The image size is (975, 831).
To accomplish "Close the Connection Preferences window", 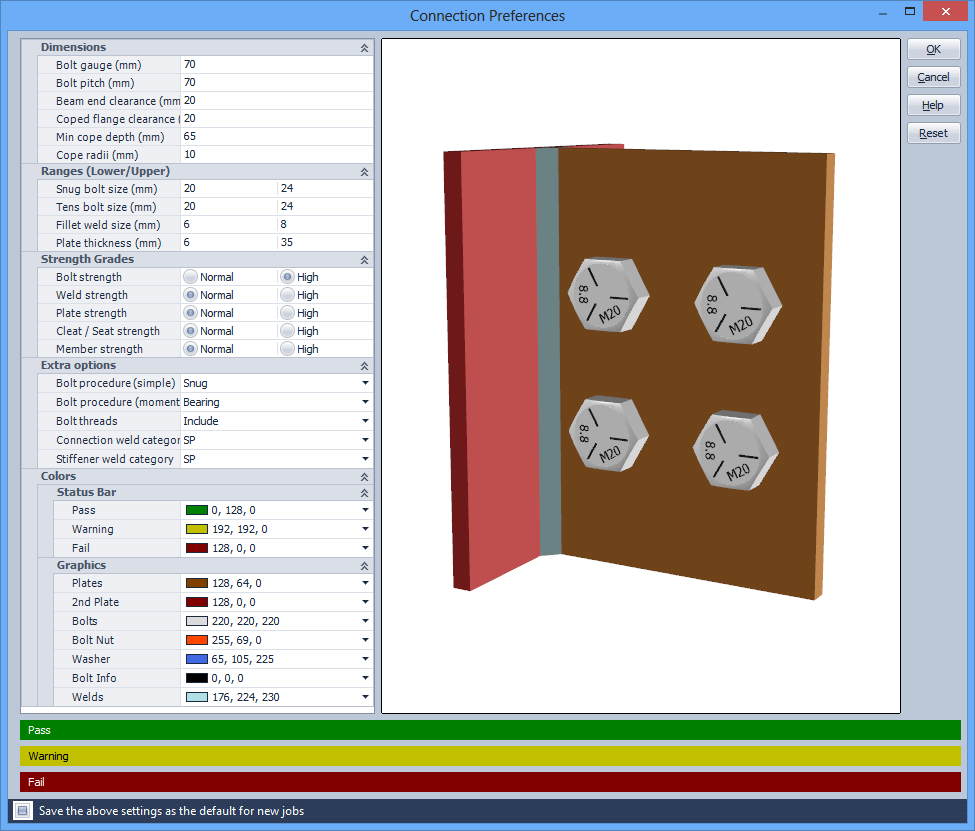I will click(945, 11).
